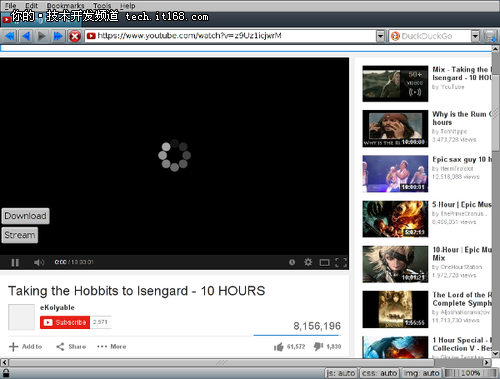Fast-forward to the last page in history

(x=58, y=36)
